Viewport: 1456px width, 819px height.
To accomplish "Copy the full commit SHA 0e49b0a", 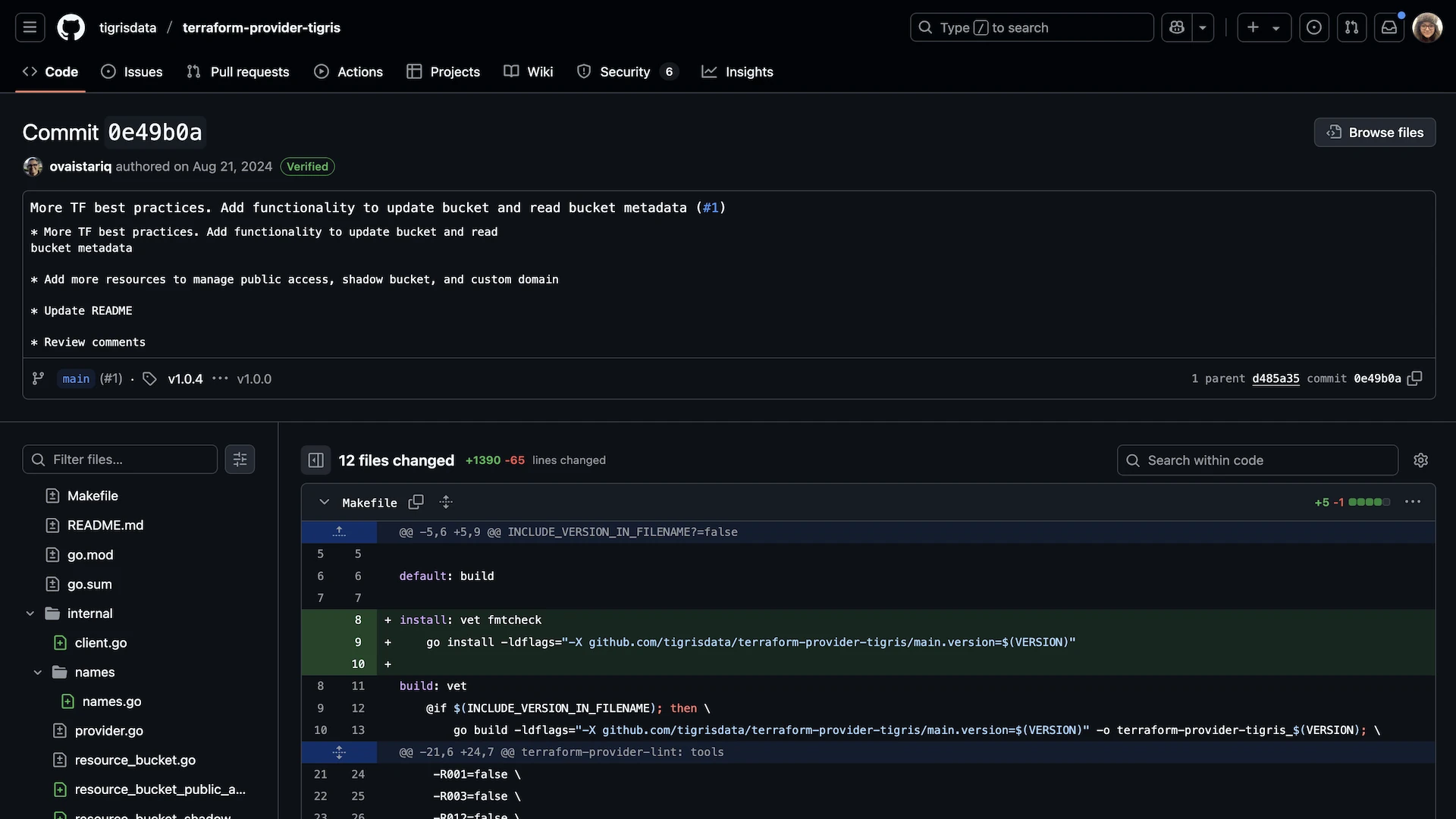I will pyautogui.click(x=1414, y=378).
